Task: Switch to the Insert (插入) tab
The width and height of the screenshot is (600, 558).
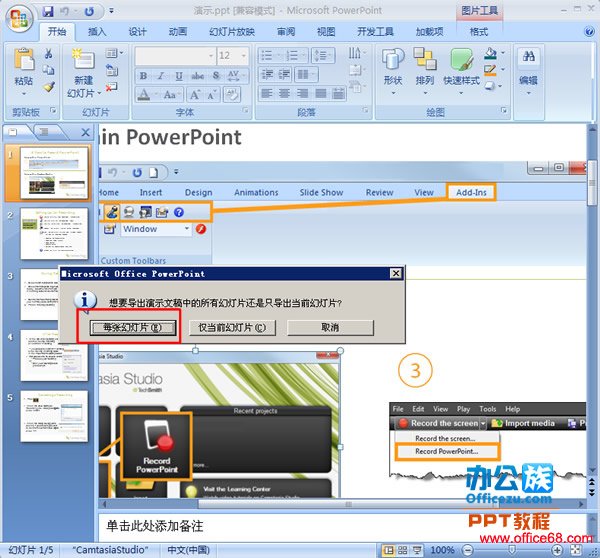Action: (x=97, y=32)
